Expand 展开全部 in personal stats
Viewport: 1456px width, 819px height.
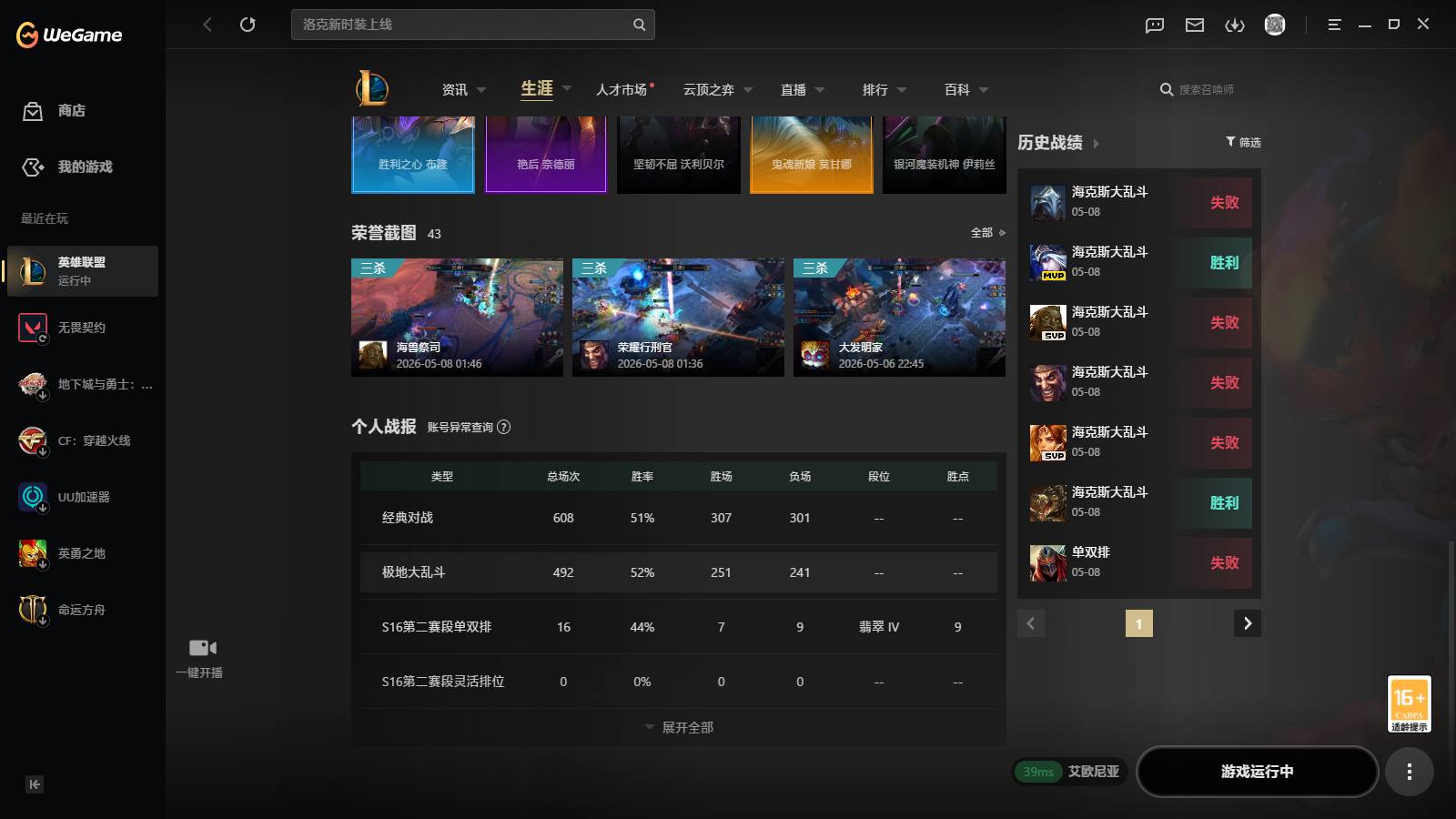[679, 727]
